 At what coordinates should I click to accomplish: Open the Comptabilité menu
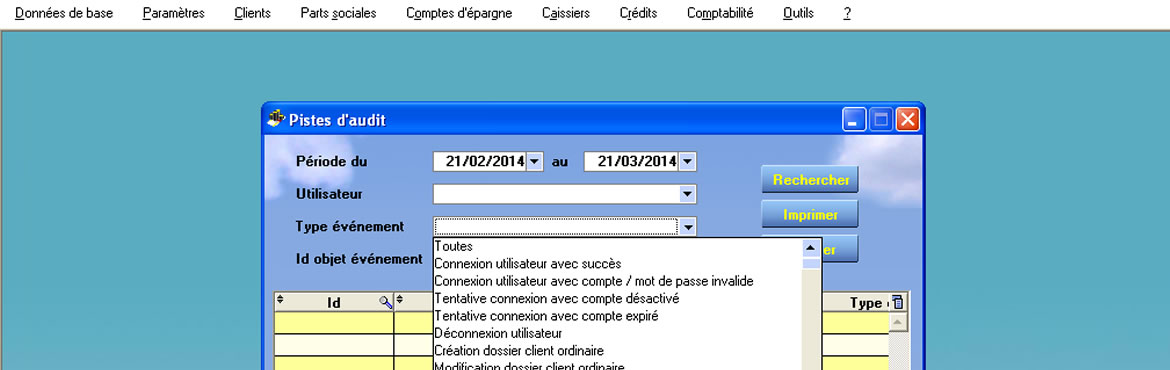(720, 13)
